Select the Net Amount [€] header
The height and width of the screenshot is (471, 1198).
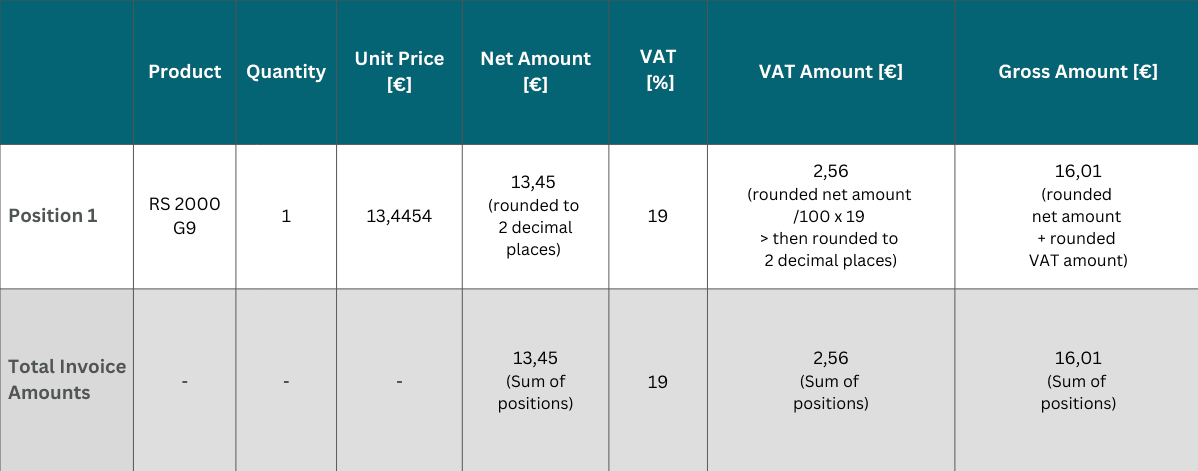[x=535, y=72]
